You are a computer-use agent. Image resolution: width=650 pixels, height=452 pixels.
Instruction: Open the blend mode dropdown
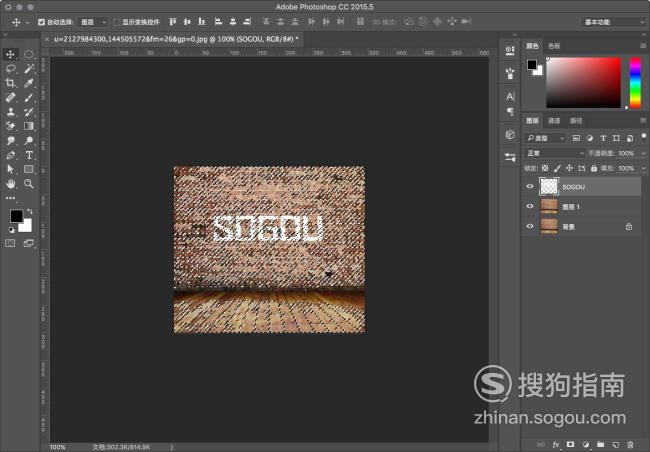click(555, 153)
